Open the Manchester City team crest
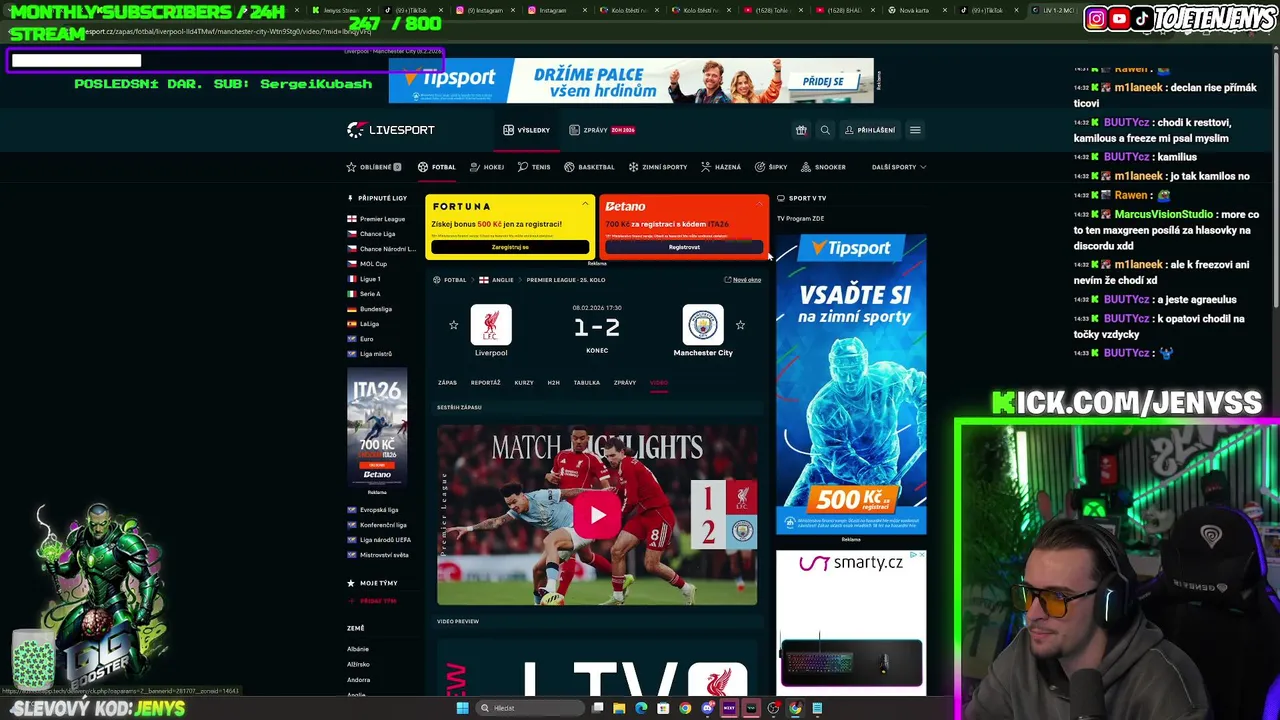 pos(703,325)
